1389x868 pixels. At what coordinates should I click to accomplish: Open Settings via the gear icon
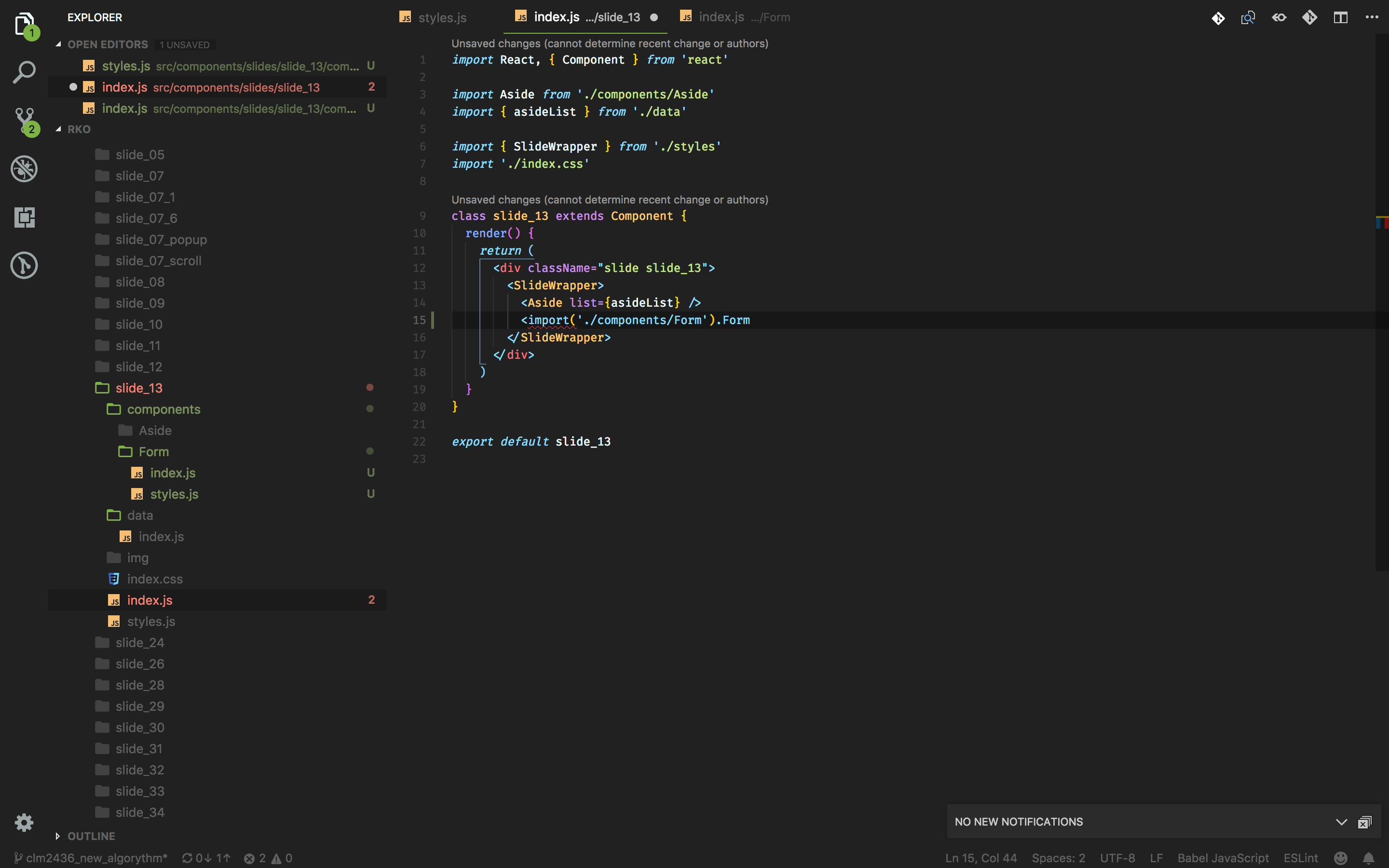[24, 823]
